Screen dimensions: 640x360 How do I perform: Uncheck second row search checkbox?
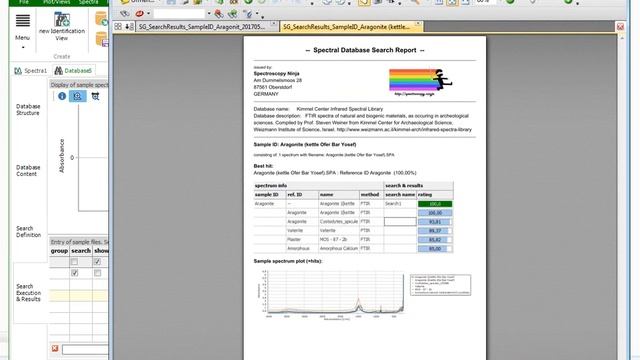(x=74, y=273)
